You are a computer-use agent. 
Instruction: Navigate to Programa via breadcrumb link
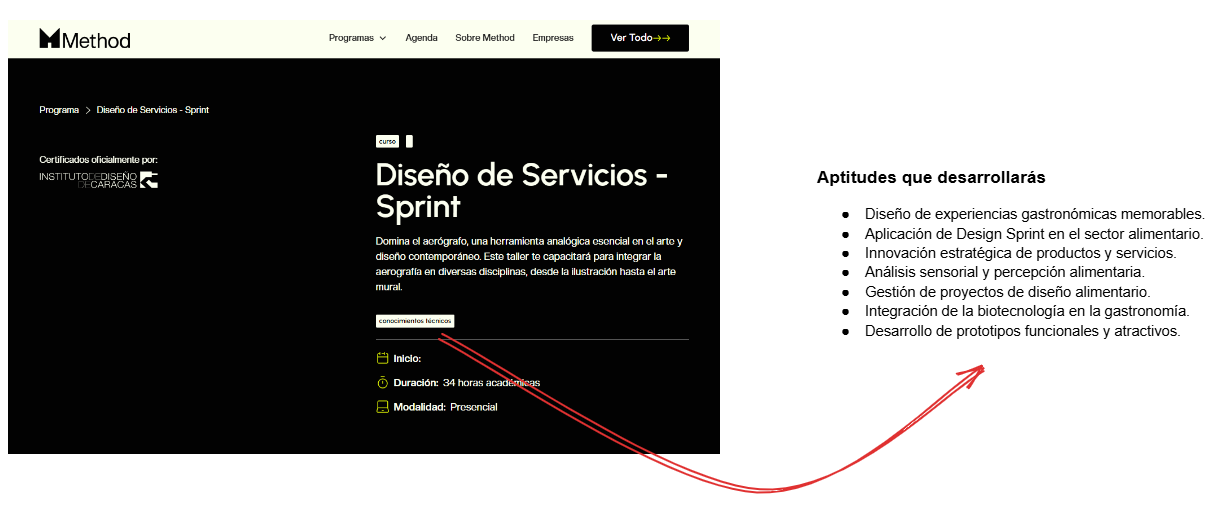pyautogui.click(x=59, y=110)
